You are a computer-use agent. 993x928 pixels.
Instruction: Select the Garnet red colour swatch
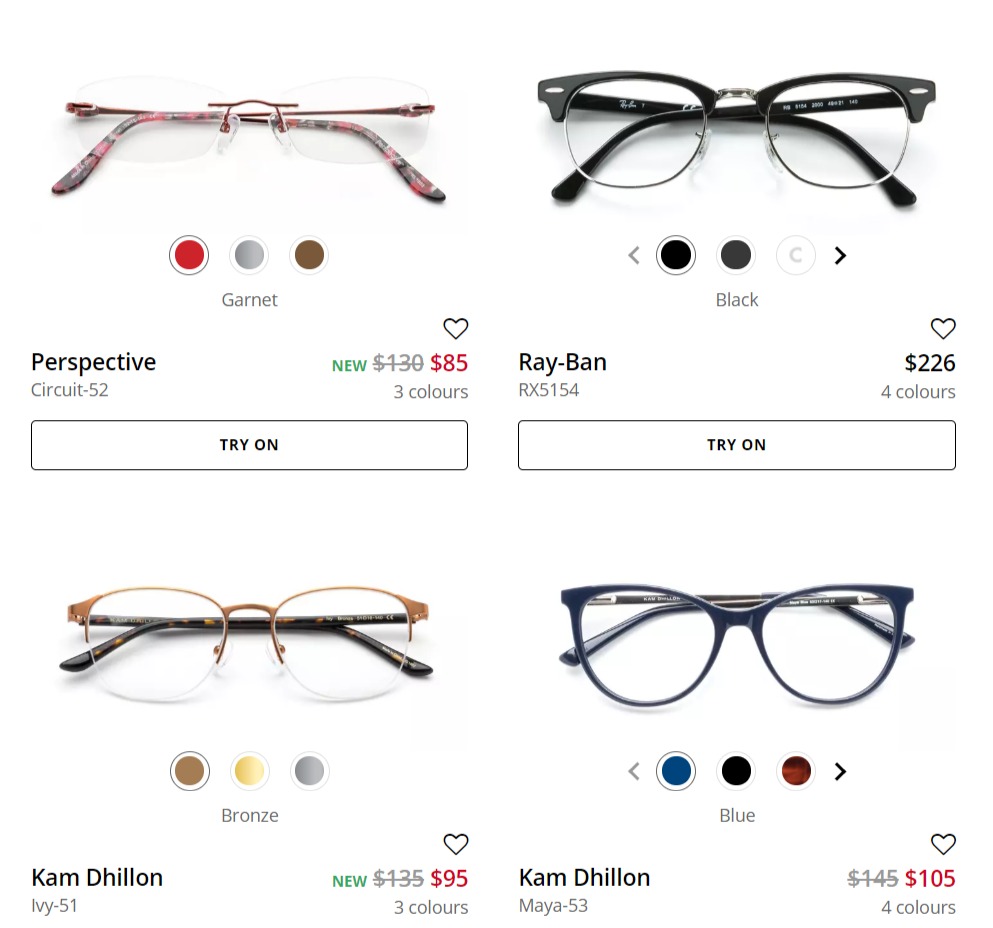[189, 255]
